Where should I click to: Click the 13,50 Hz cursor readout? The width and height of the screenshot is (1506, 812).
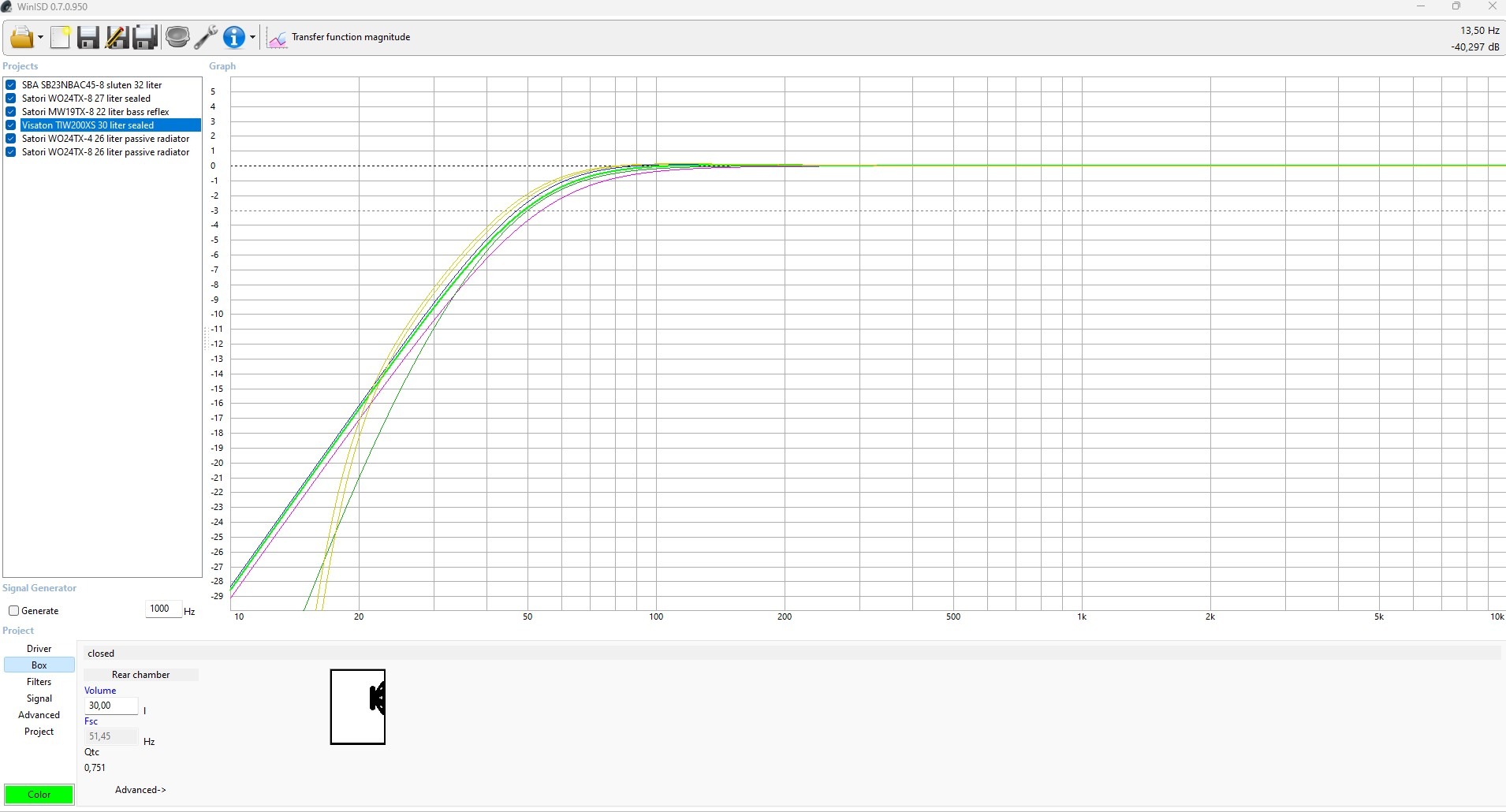coord(1479,31)
